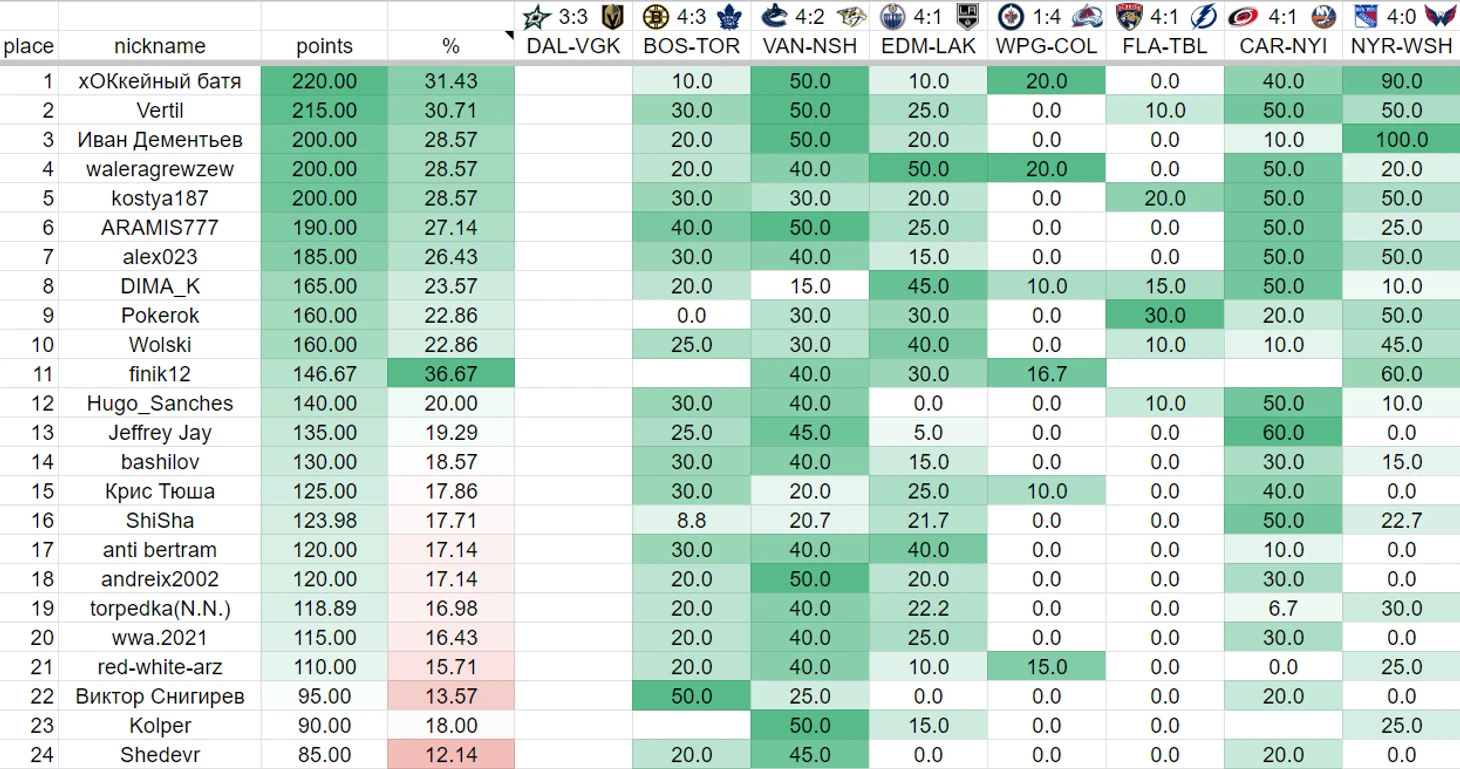This screenshot has height=769, width=1460.
Task: Click the percent value 12.14
Action: click(x=451, y=755)
